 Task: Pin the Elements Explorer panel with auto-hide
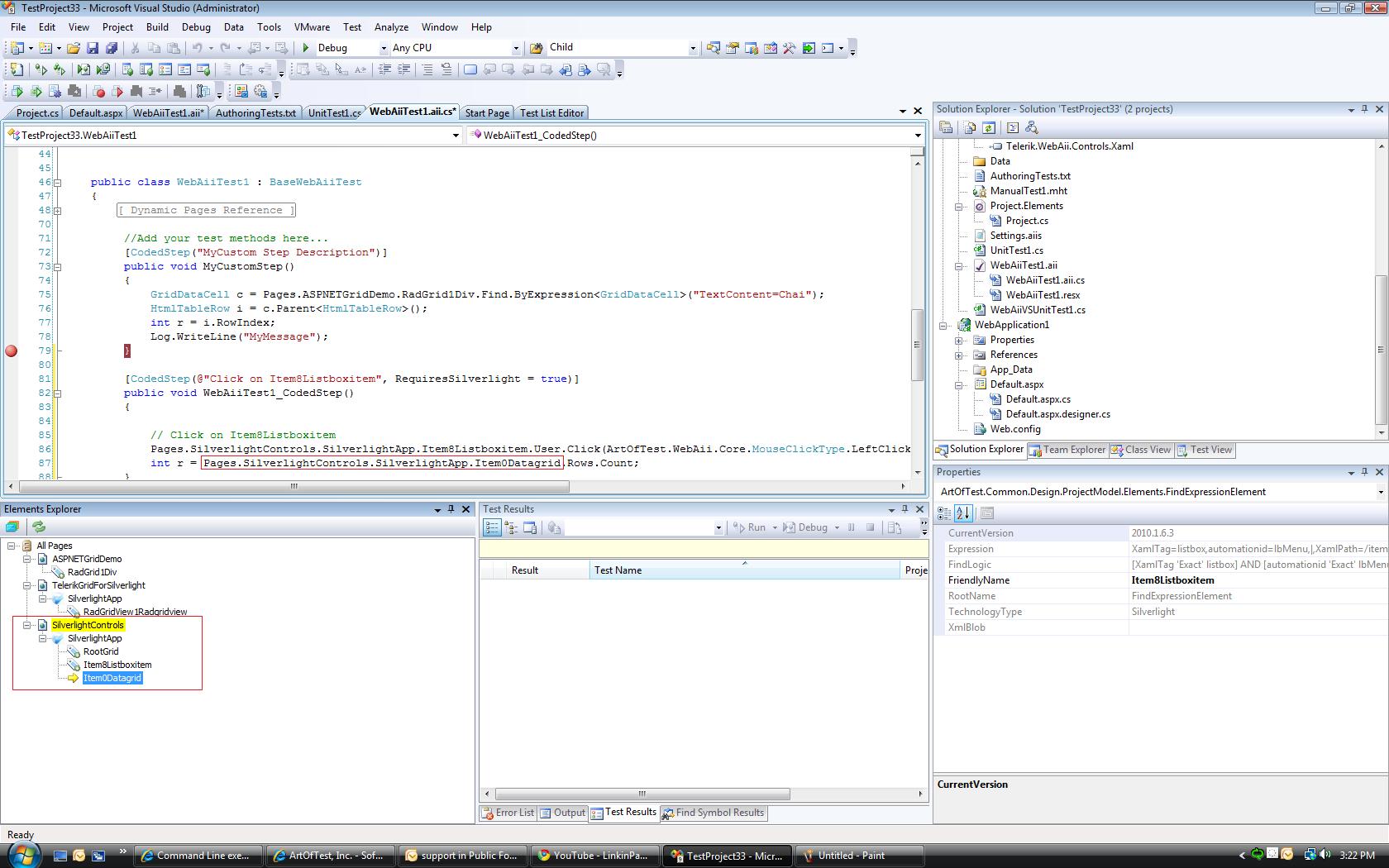coord(451,509)
